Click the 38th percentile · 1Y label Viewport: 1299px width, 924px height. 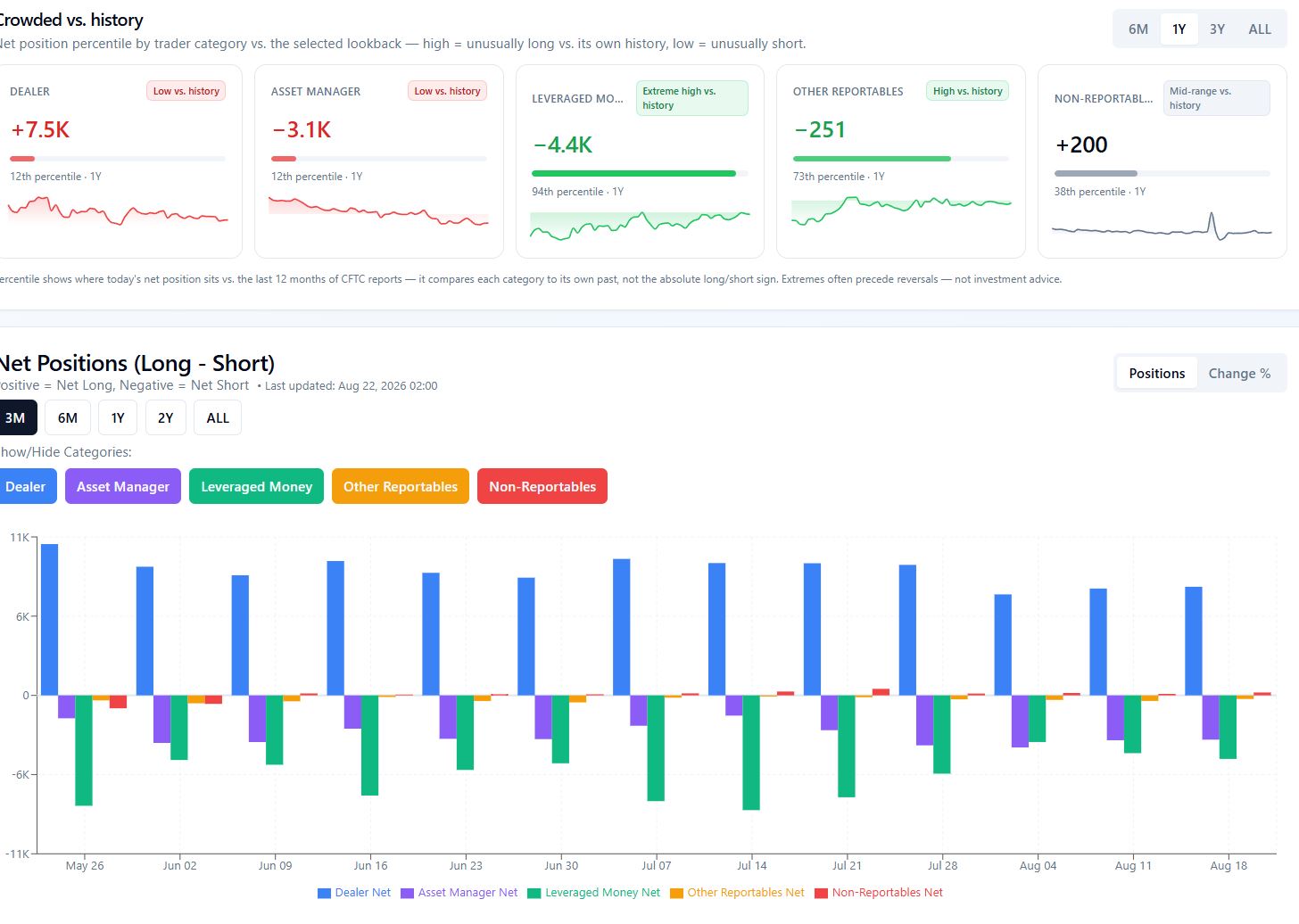(1100, 192)
